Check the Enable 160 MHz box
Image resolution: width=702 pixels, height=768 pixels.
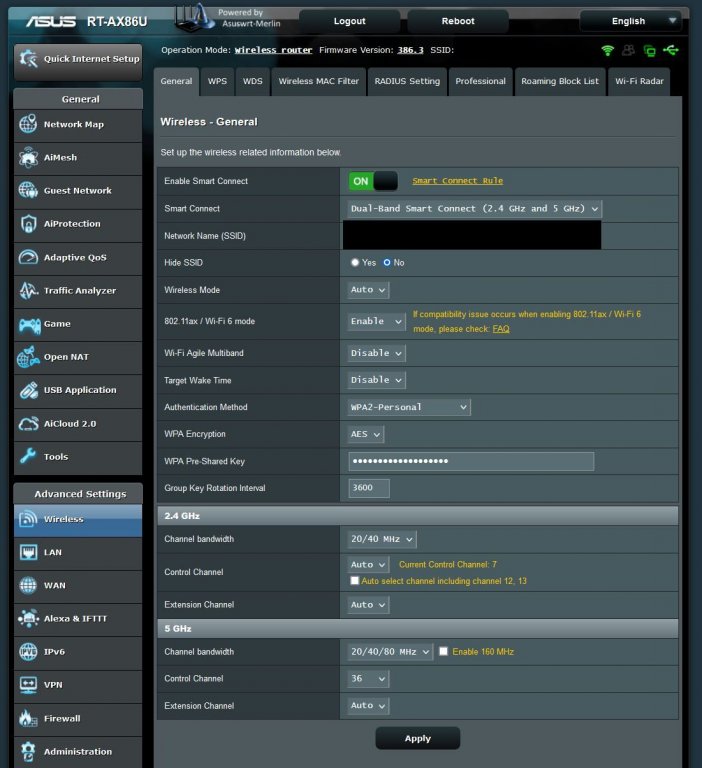pyautogui.click(x=443, y=651)
